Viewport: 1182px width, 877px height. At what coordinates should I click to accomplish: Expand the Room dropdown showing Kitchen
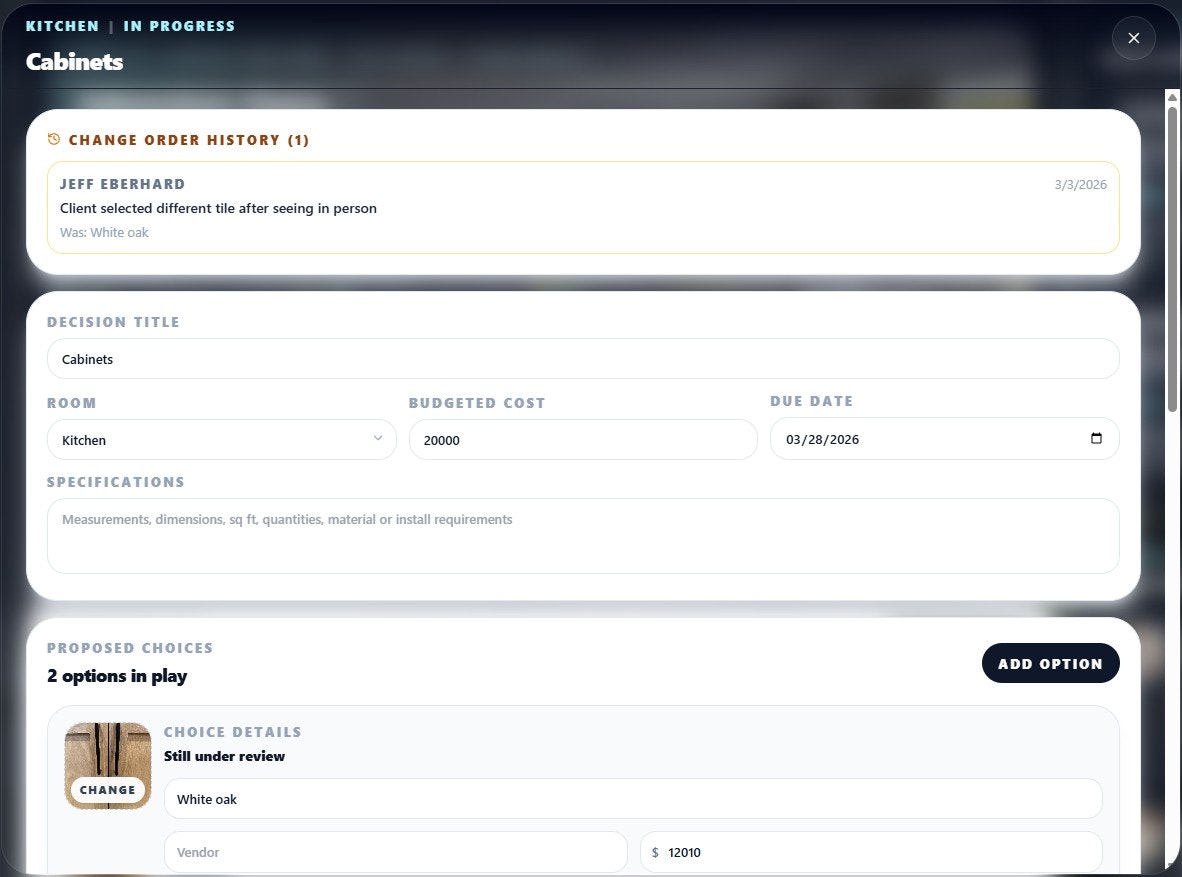click(221, 440)
